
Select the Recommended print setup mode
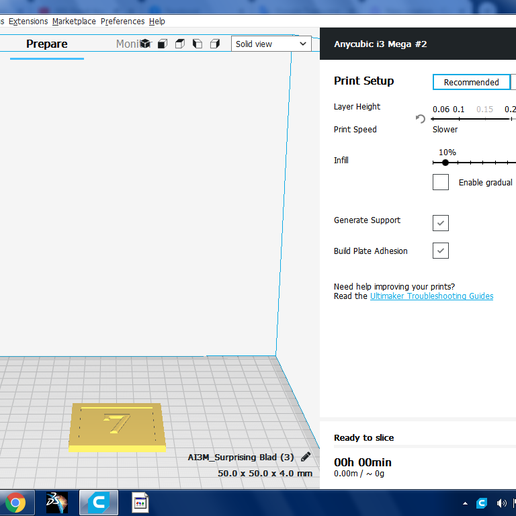(471, 82)
